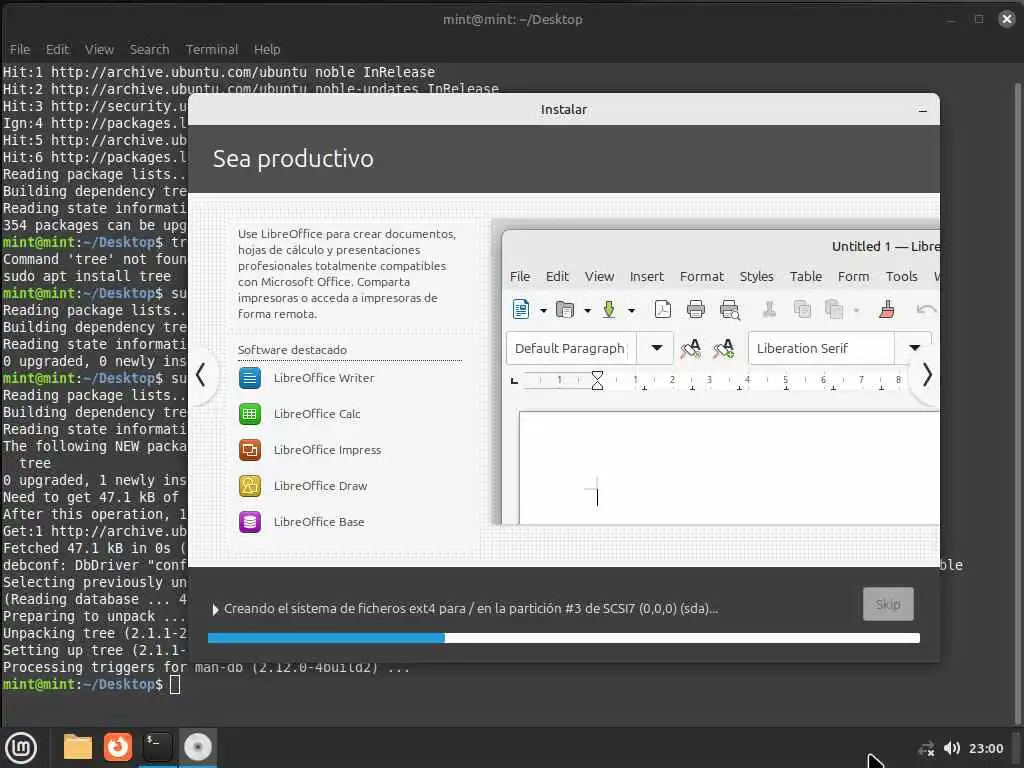This screenshot has width=1024, height=768.
Task: Click the Undo arrow in Writer preview
Action: (926, 309)
